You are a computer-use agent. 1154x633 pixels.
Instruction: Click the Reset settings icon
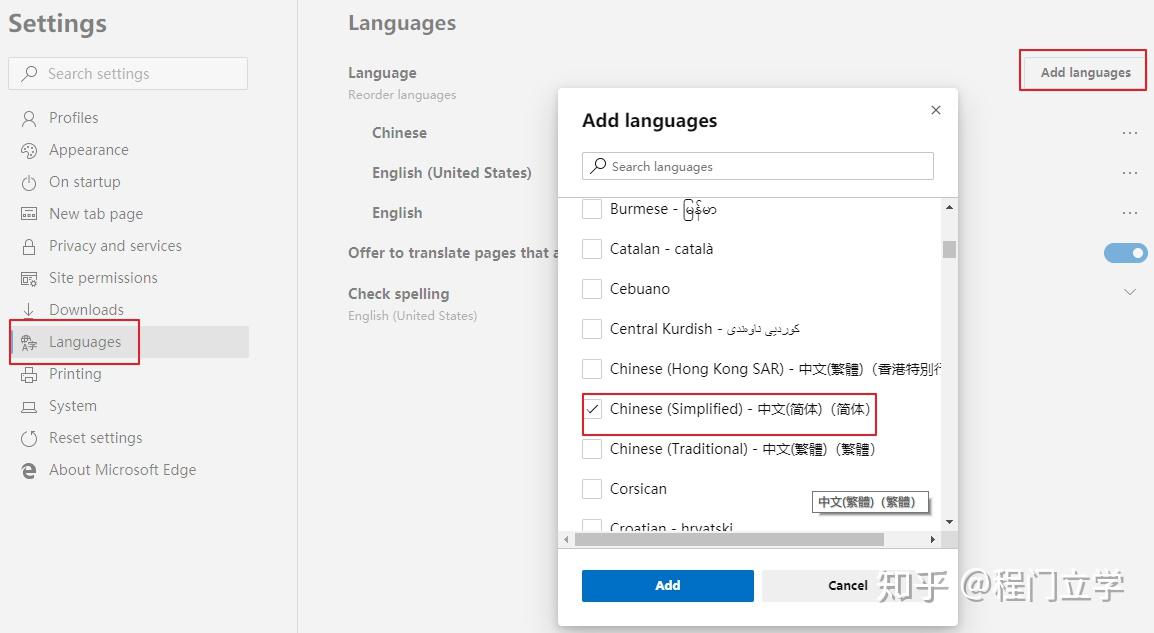coord(28,438)
